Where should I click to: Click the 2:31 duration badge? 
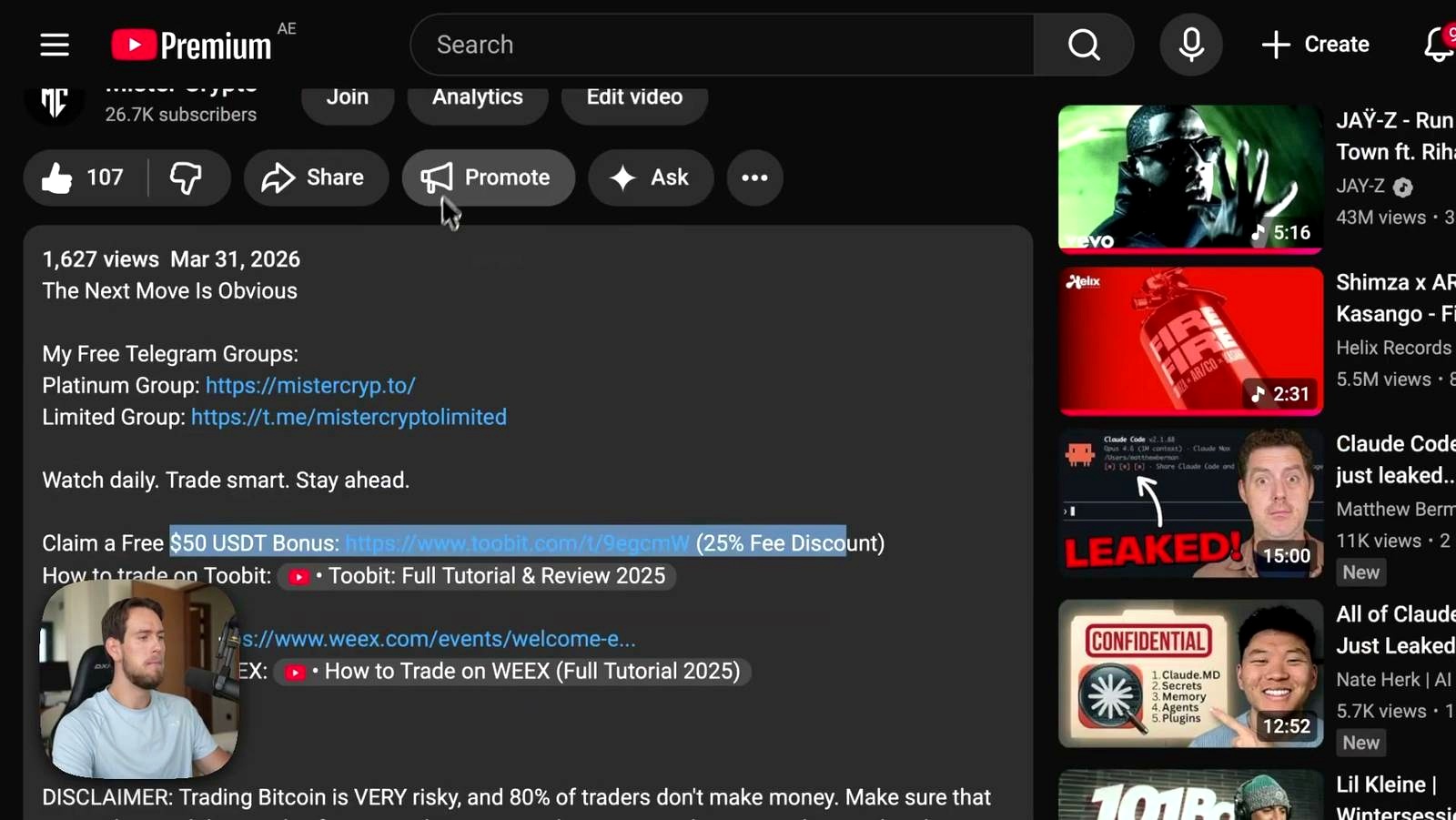point(1280,394)
